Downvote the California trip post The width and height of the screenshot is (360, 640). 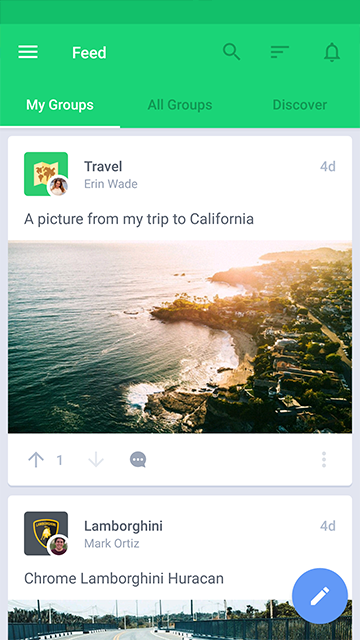pyautogui.click(x=96, y=460)
